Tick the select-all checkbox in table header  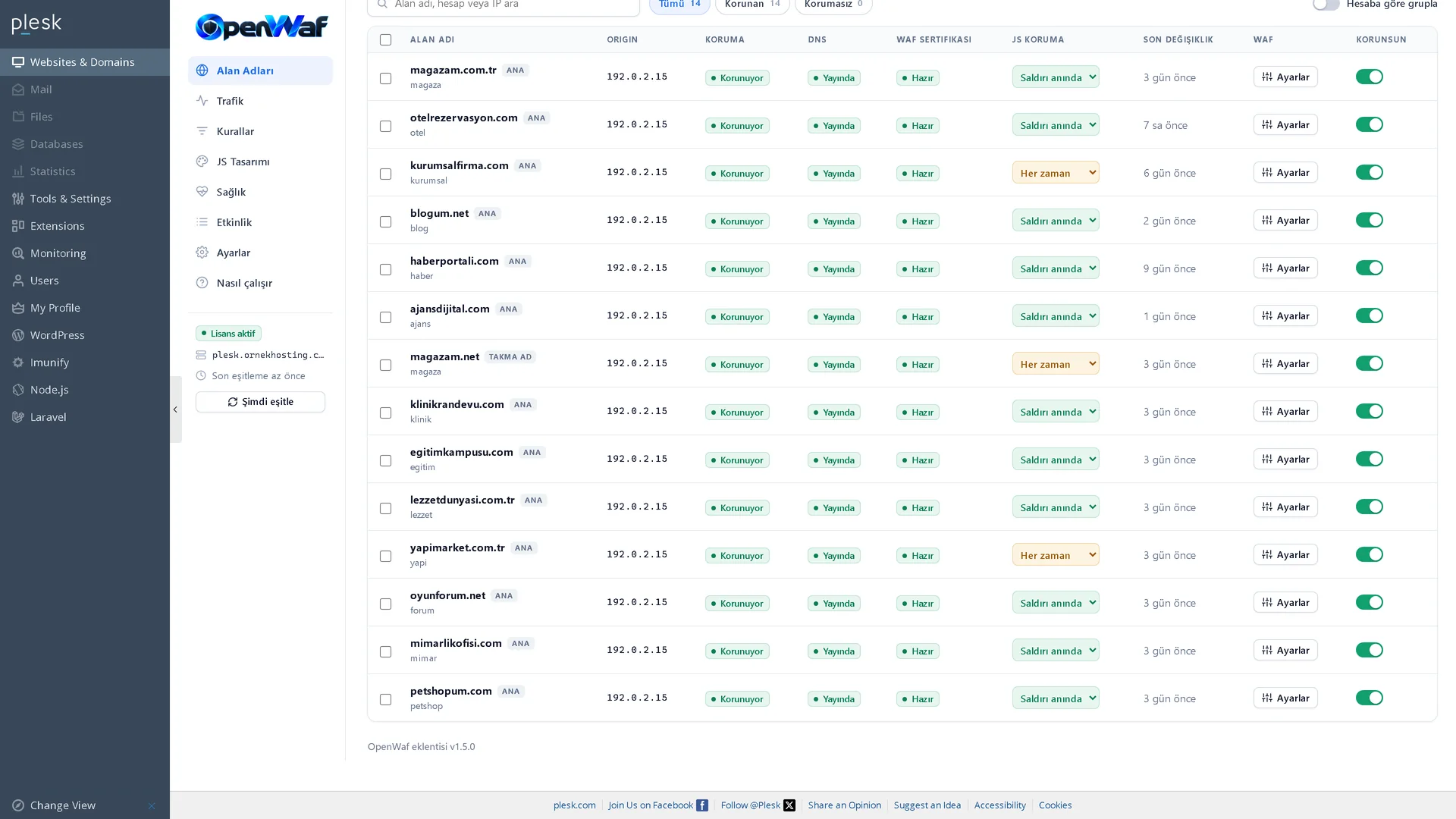coord(385,39)
